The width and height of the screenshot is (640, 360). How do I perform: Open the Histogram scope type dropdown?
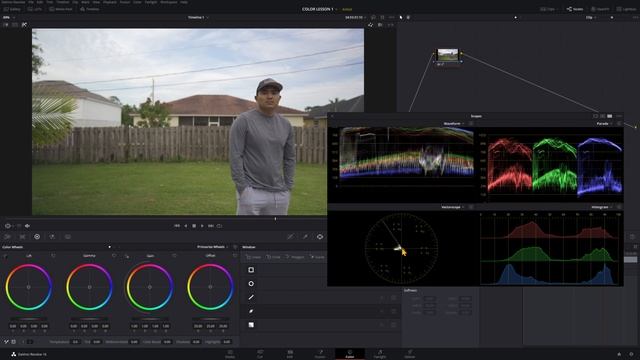click(x=601, y=207)
